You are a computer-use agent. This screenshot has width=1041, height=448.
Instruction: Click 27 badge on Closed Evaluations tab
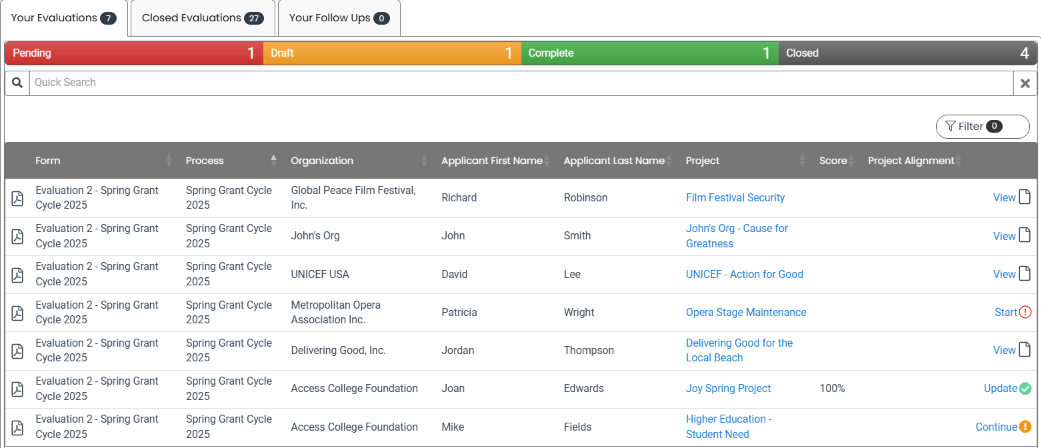(254, 19)
